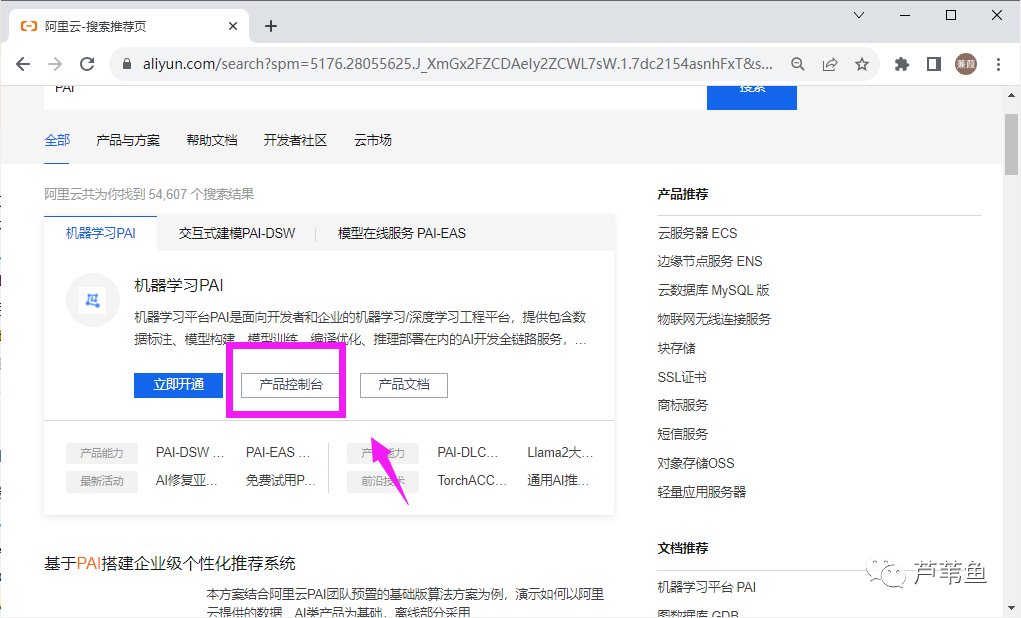Select the 模型在线服务 PAI-EAS tab
The height and width of the screenshot is (618, 1021).
[x=402, y=233]
